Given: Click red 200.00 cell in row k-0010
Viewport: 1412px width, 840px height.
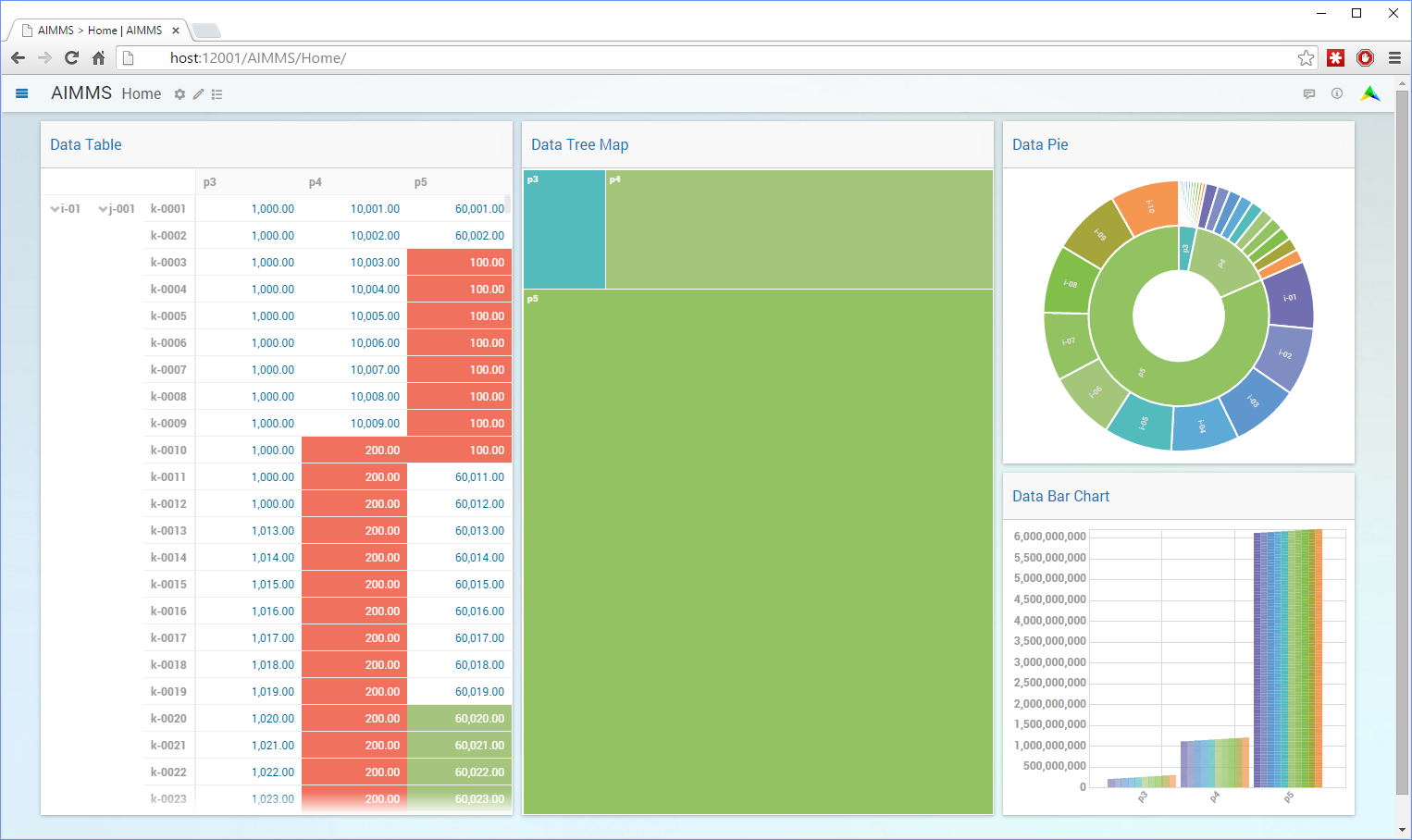Looking at the screenshot, I should point(354,451).
